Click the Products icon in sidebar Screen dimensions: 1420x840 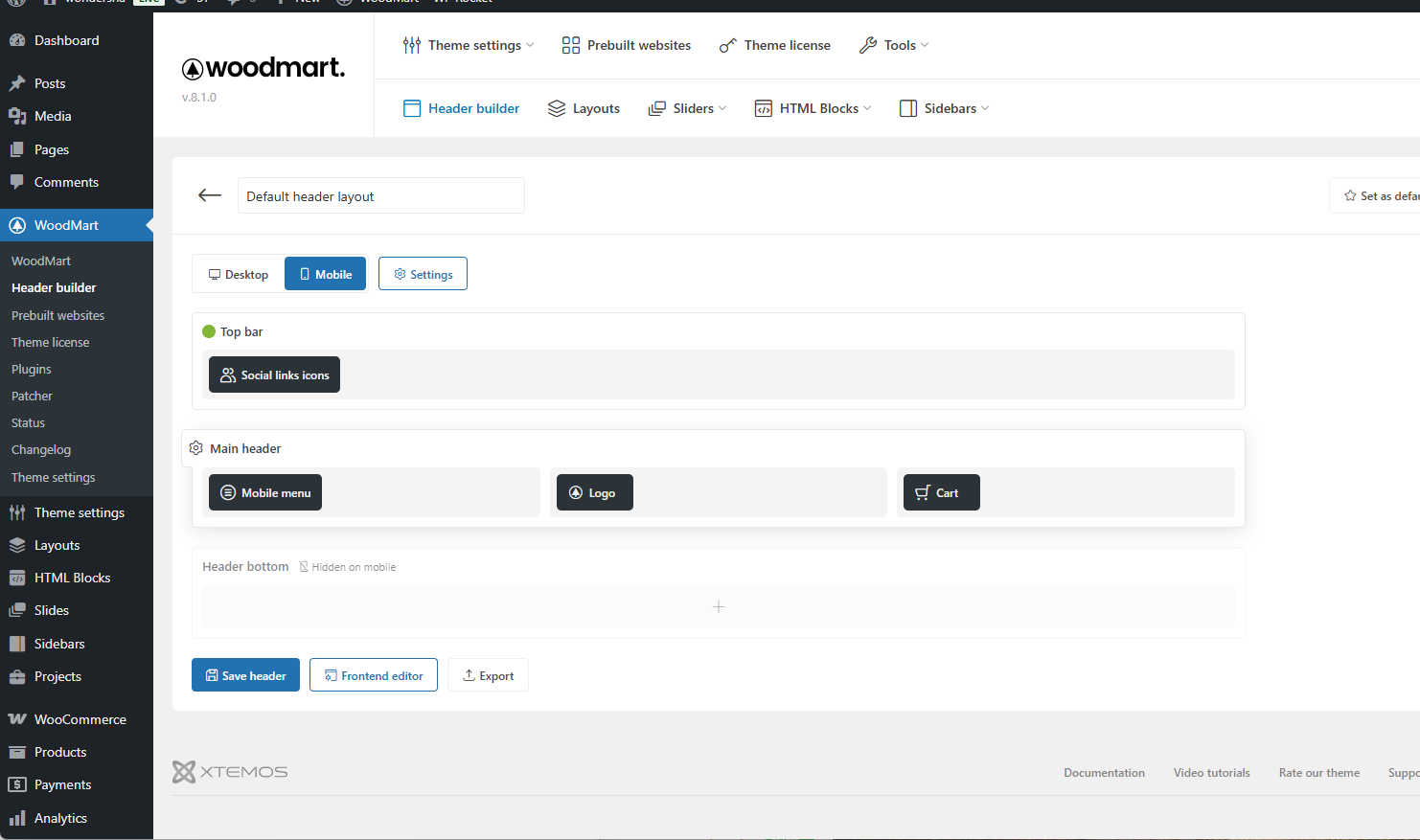coord(17,752)
